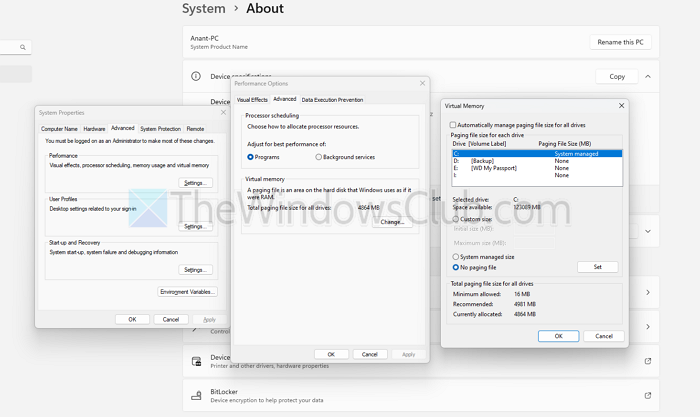The height and width of the screenshot is (417, 700).
Task: Copy the device specifications
Action: click(617, 77)
